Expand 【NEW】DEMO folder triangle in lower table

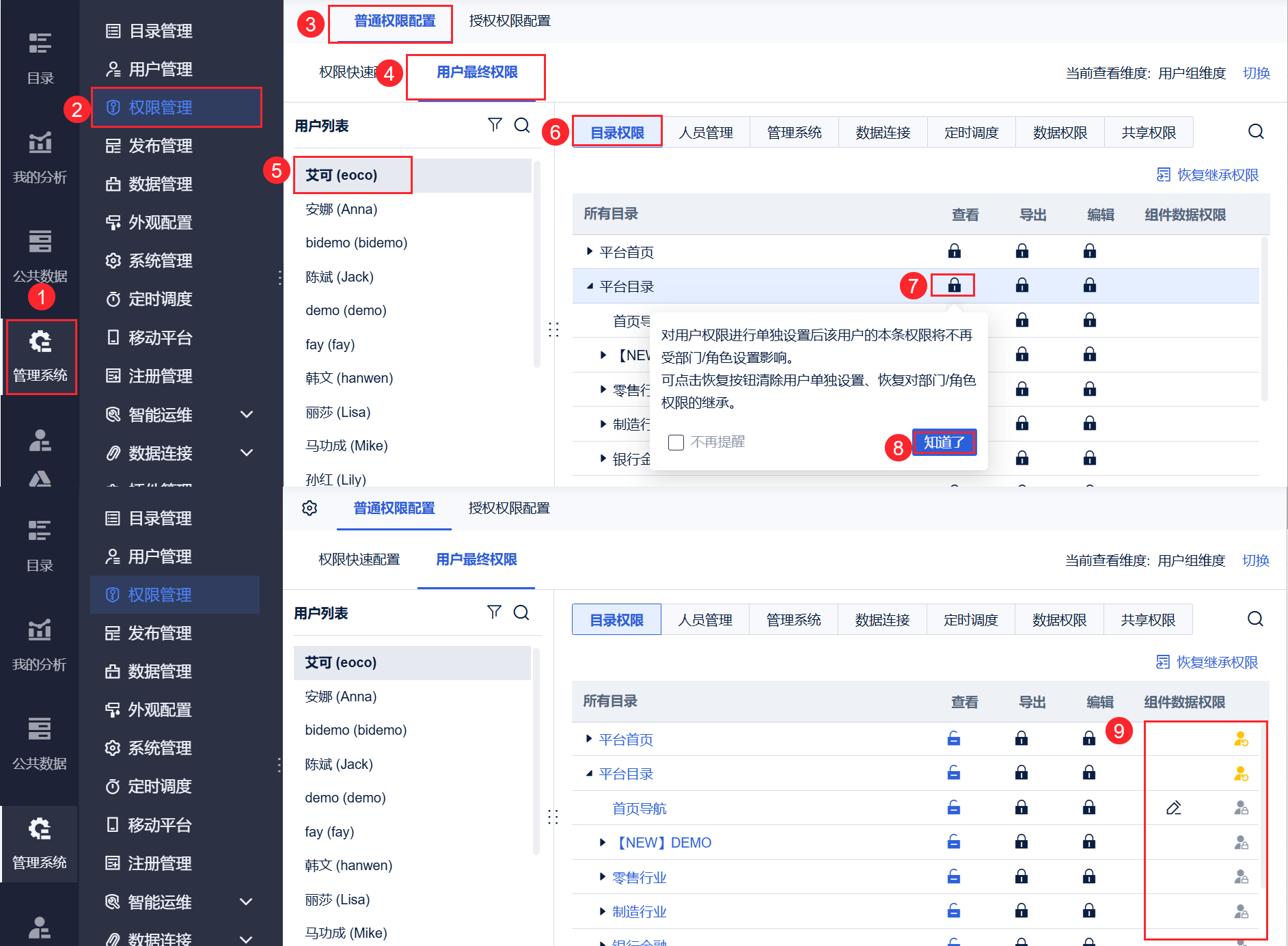click(602, 842)
